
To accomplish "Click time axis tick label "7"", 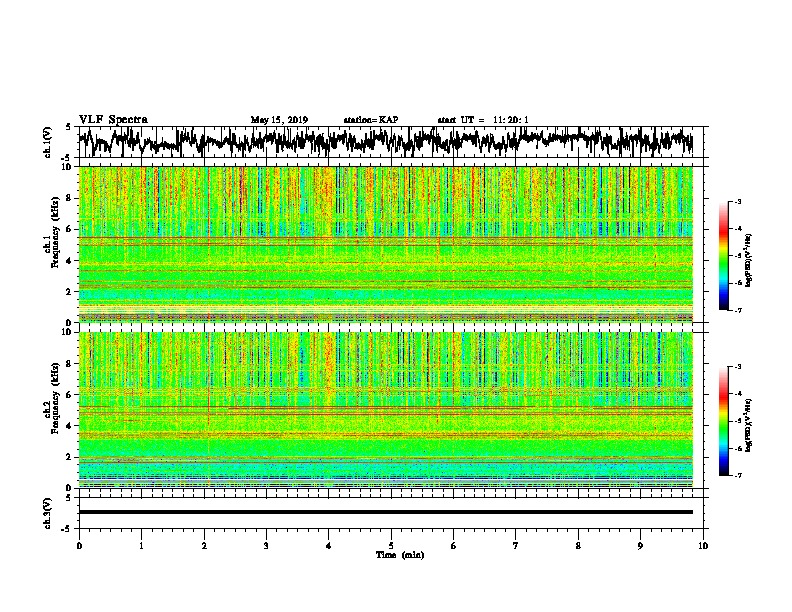I will click(516, 545).
